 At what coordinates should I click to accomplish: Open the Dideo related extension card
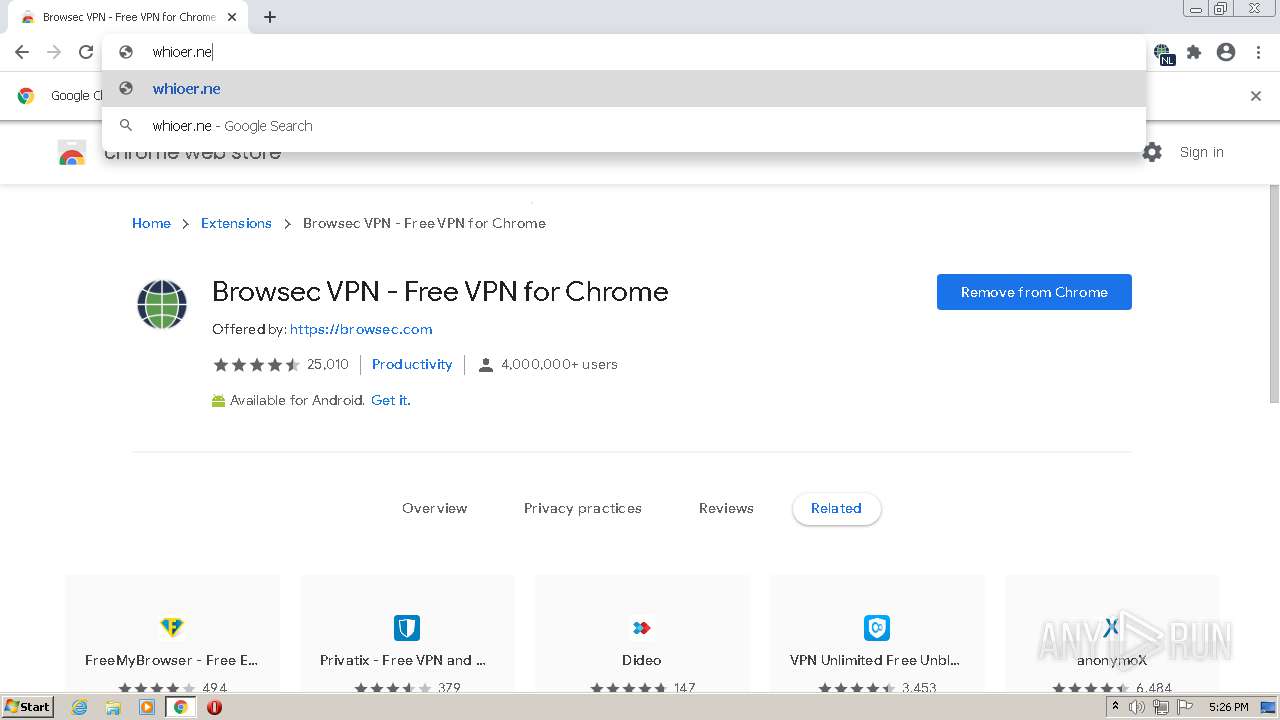pos(642,633)
